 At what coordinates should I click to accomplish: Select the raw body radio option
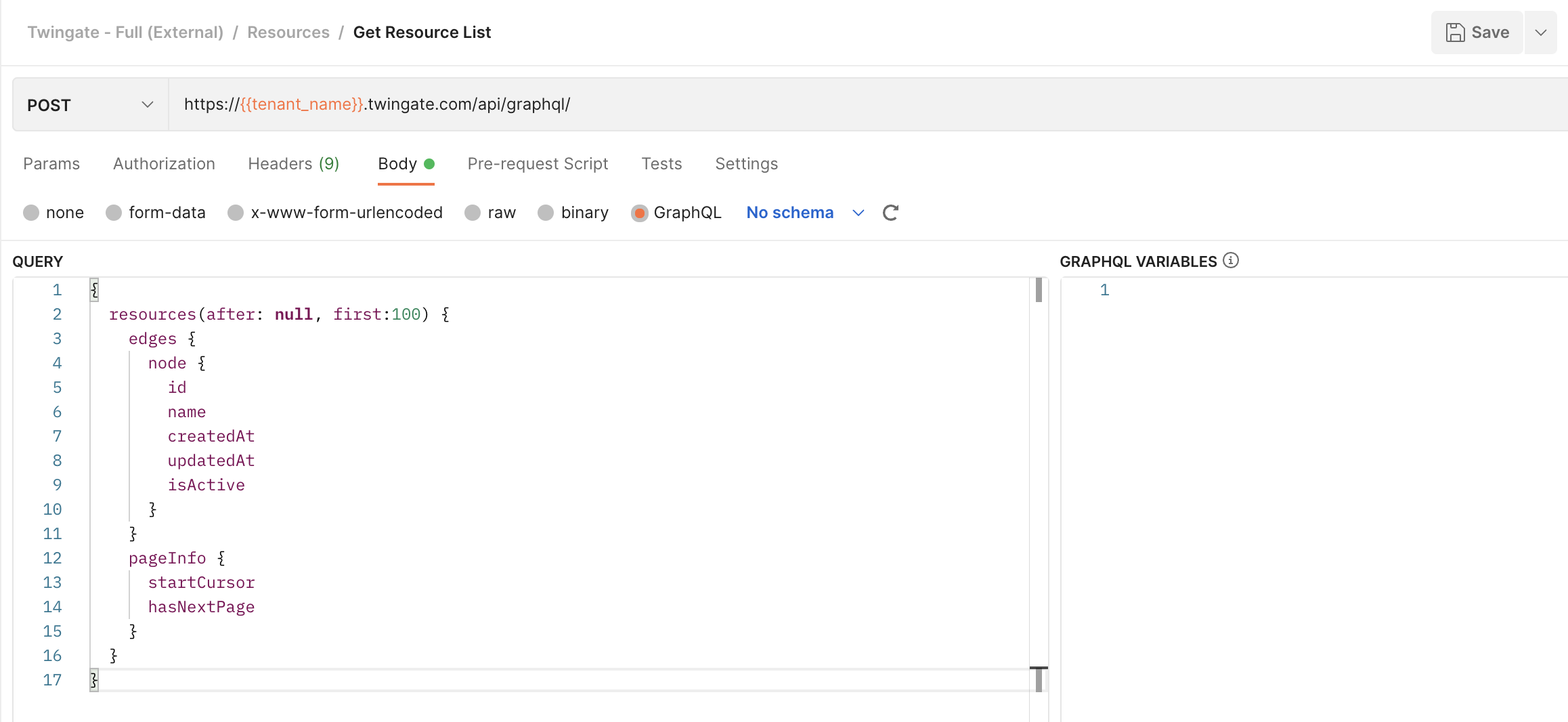click(473, 213)
